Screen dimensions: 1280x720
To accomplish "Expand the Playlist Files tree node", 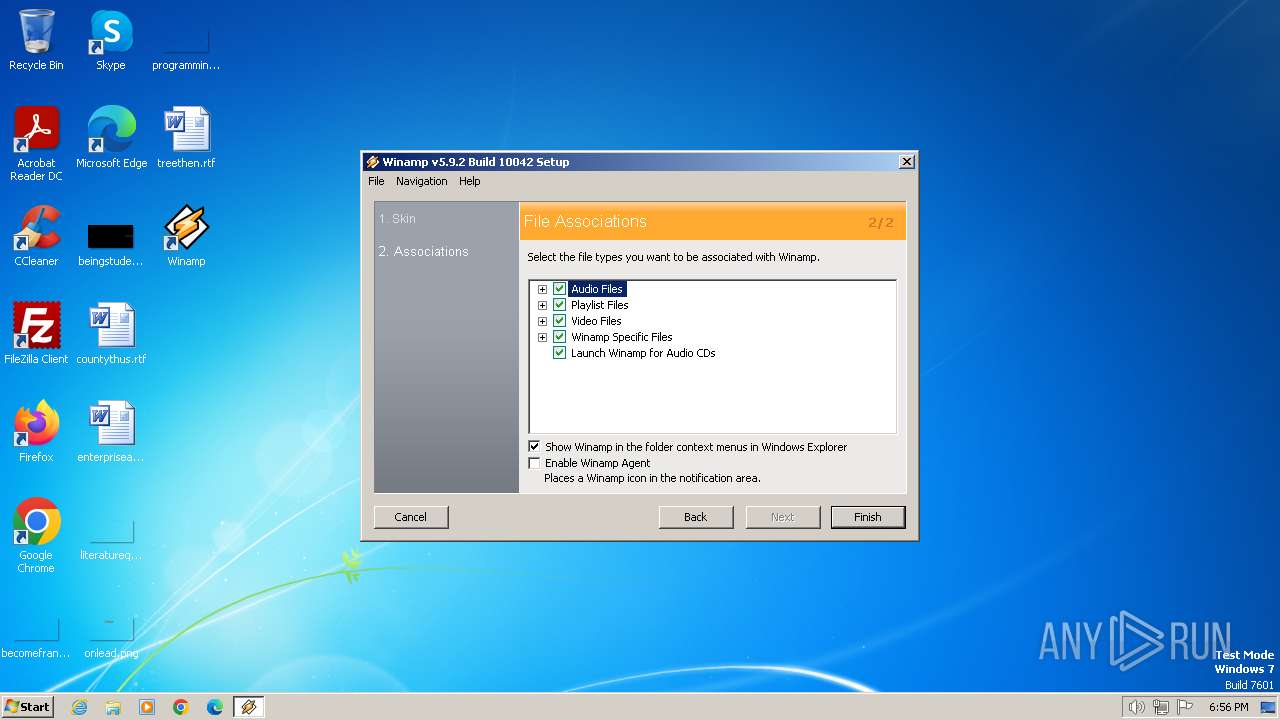I will [x=543, y=305].
